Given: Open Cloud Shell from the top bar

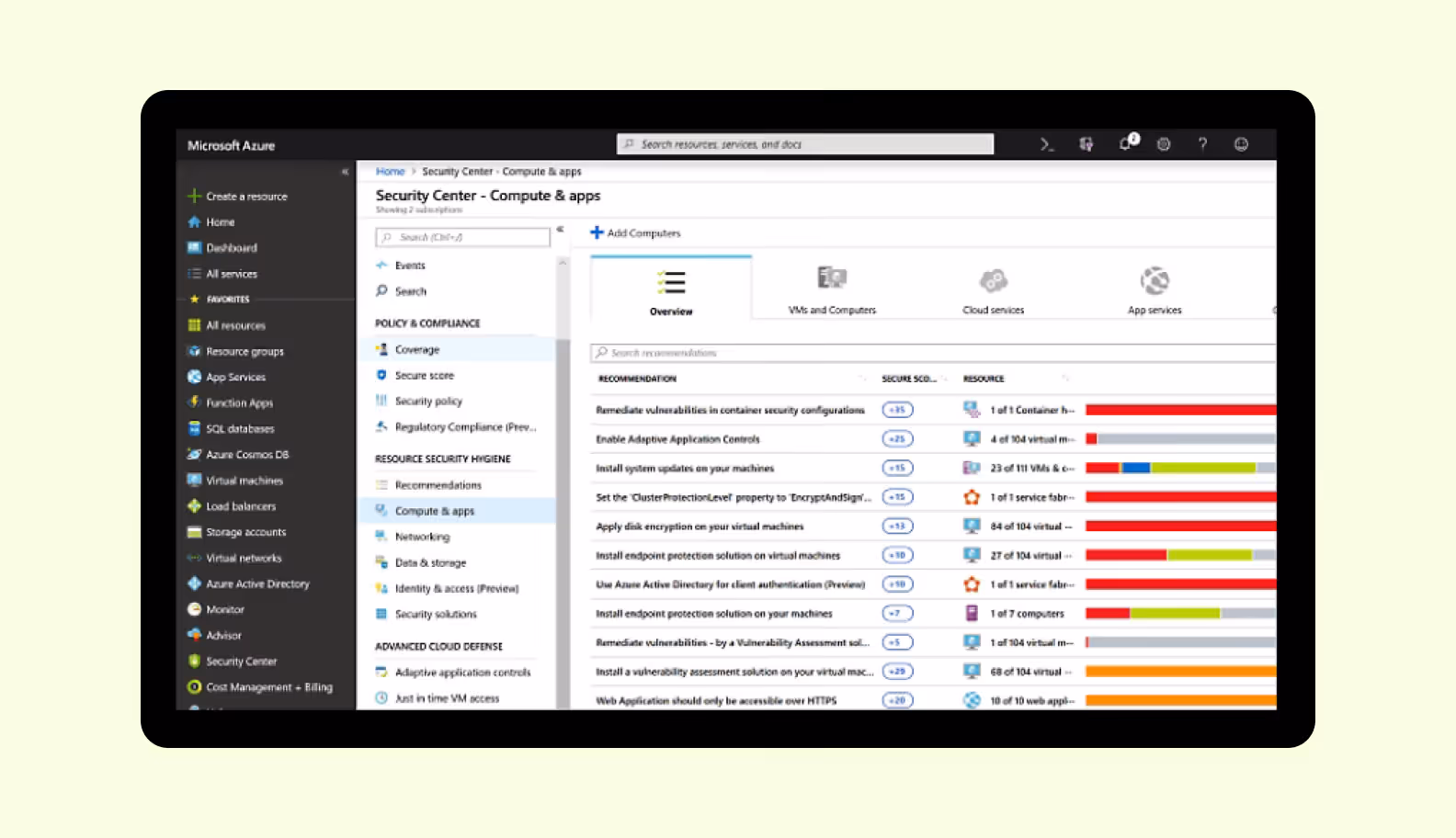Looking at the screenshot, I should point(1046,144).
